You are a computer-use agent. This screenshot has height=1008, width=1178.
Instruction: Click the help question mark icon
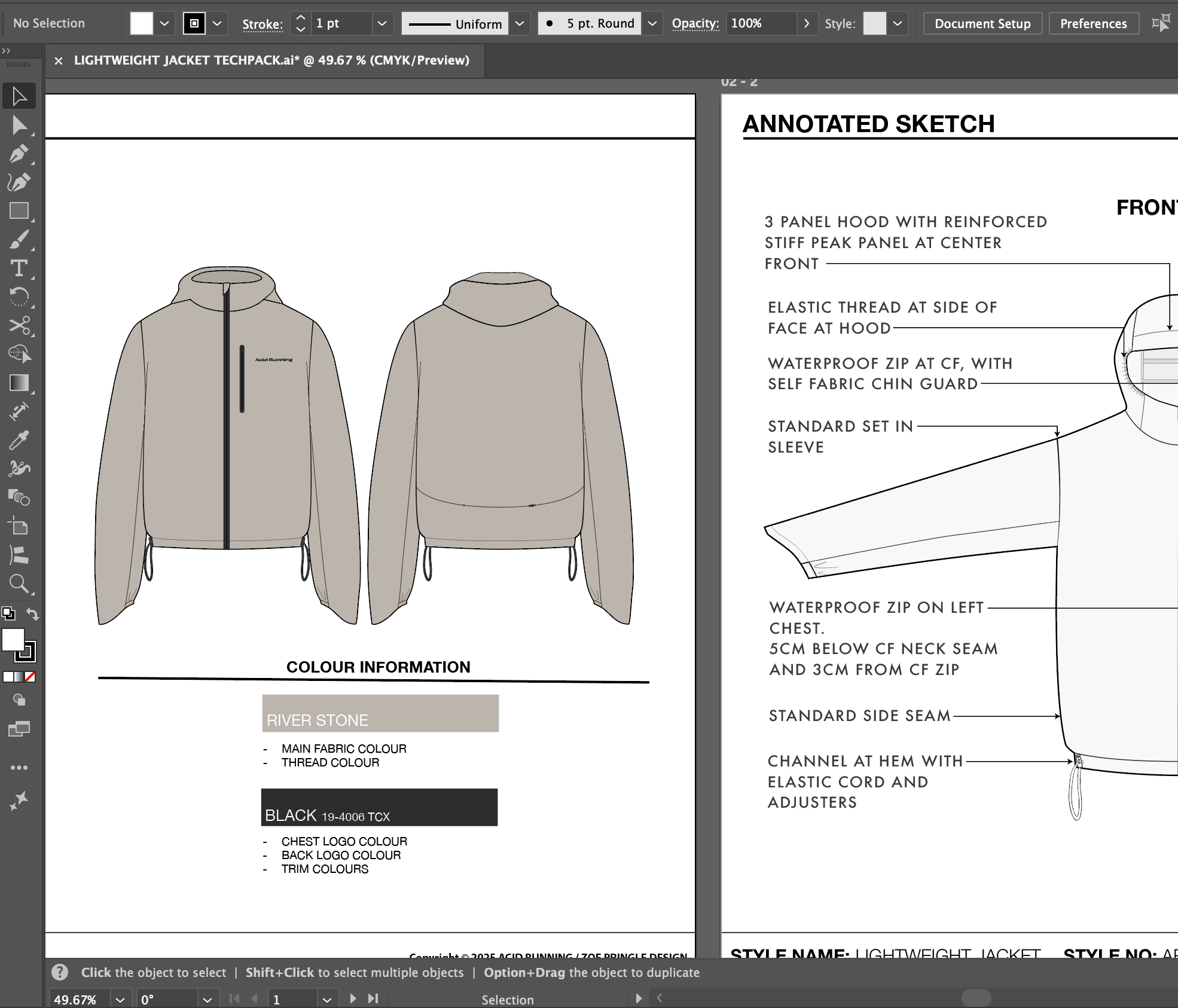click(60, 972)
